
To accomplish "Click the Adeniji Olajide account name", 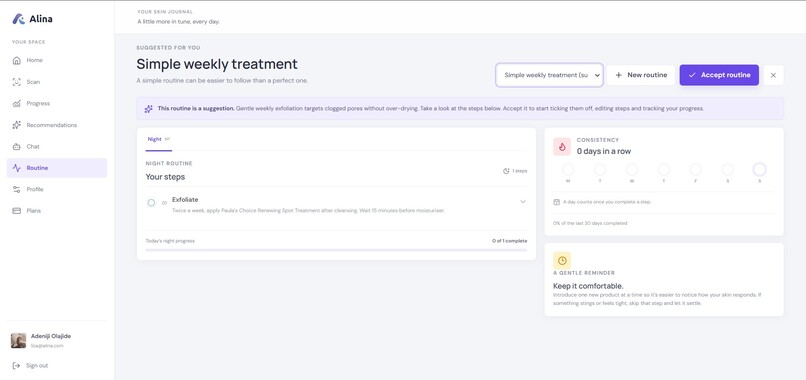I will [x=51, y=336].
